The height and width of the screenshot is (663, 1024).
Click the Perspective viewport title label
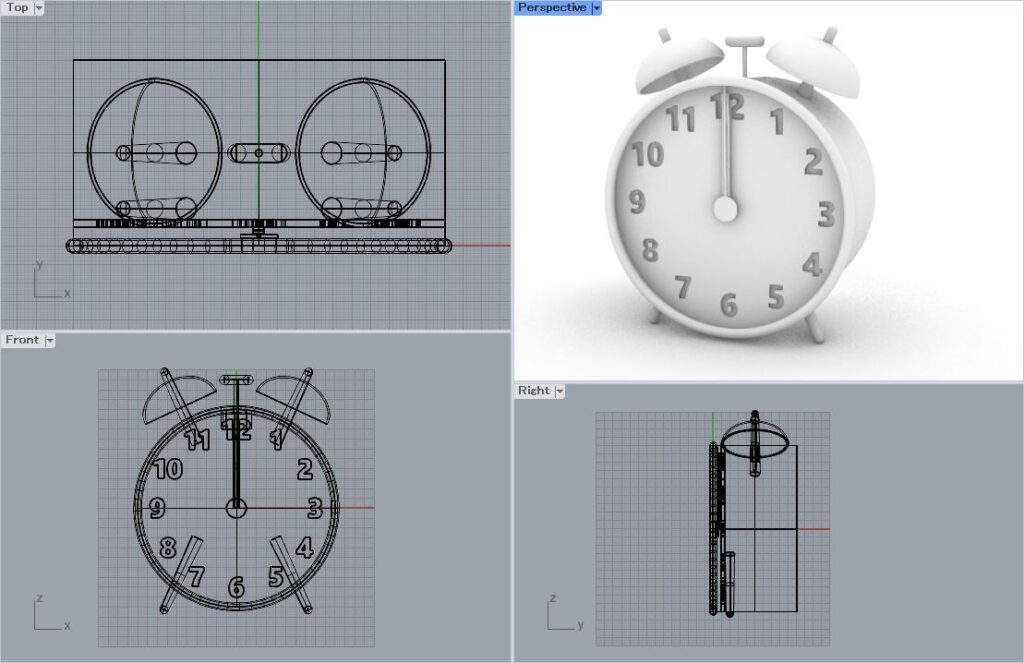tap(551, 8)
